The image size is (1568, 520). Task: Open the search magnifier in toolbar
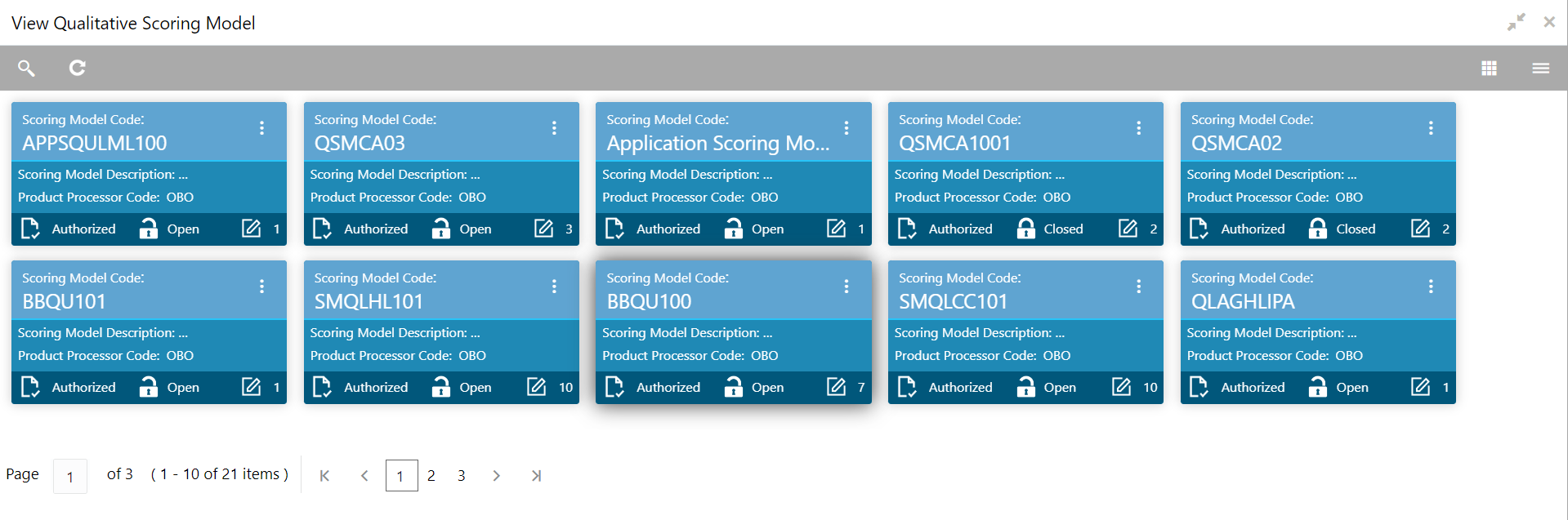tap(26, 68)
